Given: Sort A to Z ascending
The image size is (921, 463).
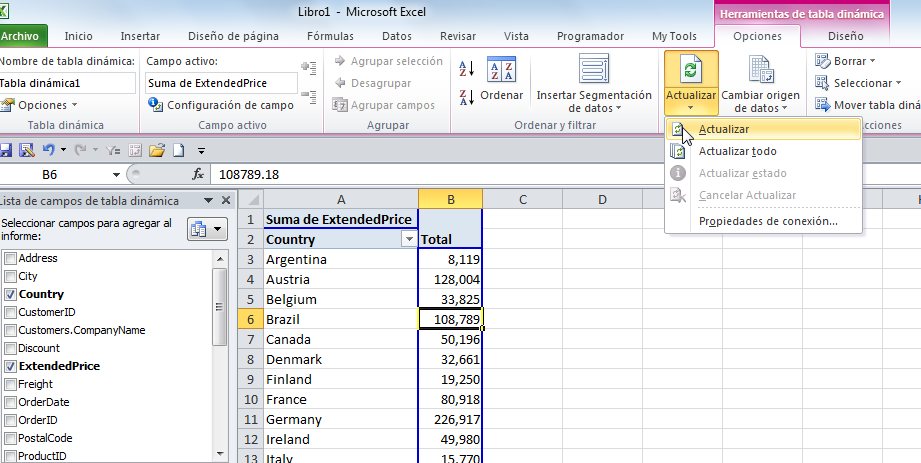Looking at the screenshot, I should click(x=466, y=69).
